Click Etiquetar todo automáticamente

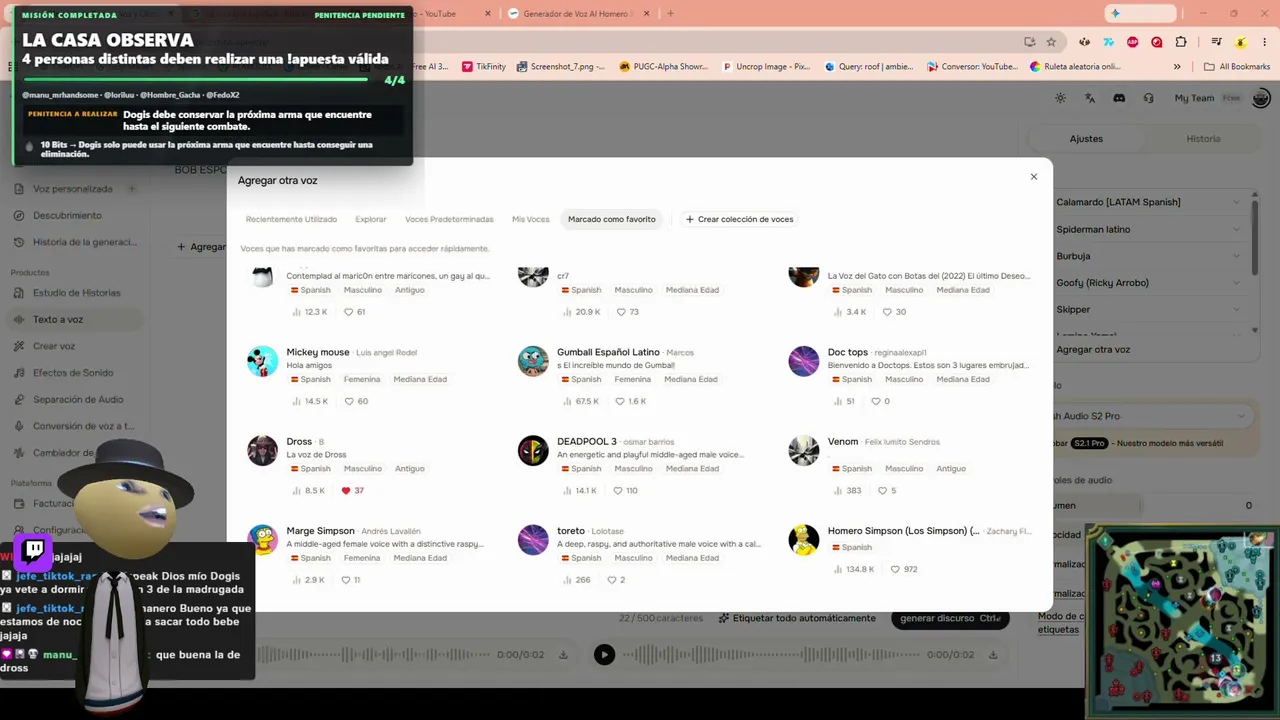point(797,618)
